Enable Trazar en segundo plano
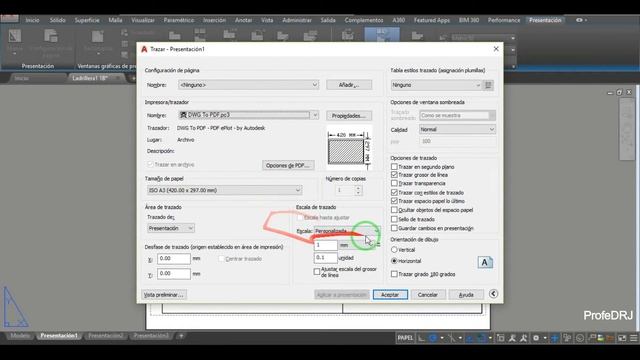The height and width of the screenshot is (360, 640). pyautogui.click(x=394, y=167)
